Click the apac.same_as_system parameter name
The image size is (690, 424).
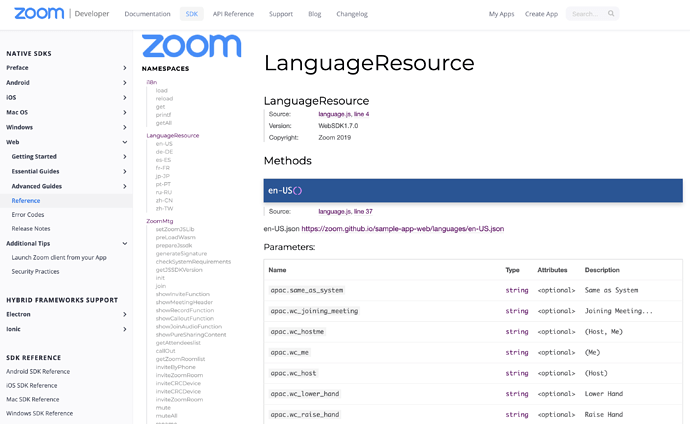(x=307, y=290)
